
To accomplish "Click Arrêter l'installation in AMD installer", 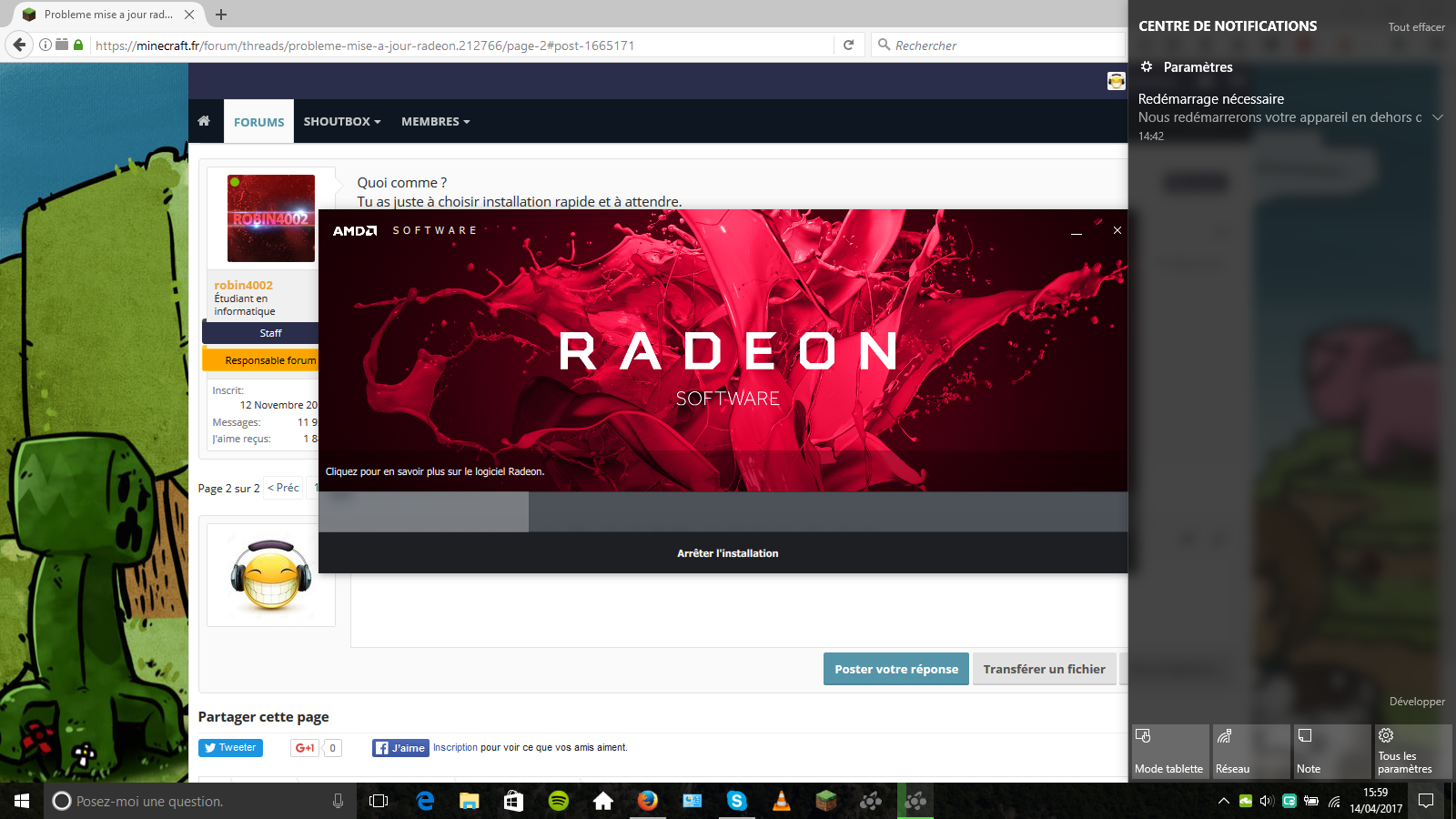I will point(728,553).
